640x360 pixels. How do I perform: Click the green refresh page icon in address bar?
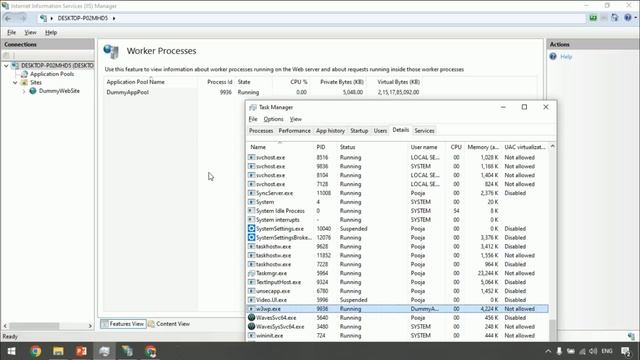(x=593, y=18)
